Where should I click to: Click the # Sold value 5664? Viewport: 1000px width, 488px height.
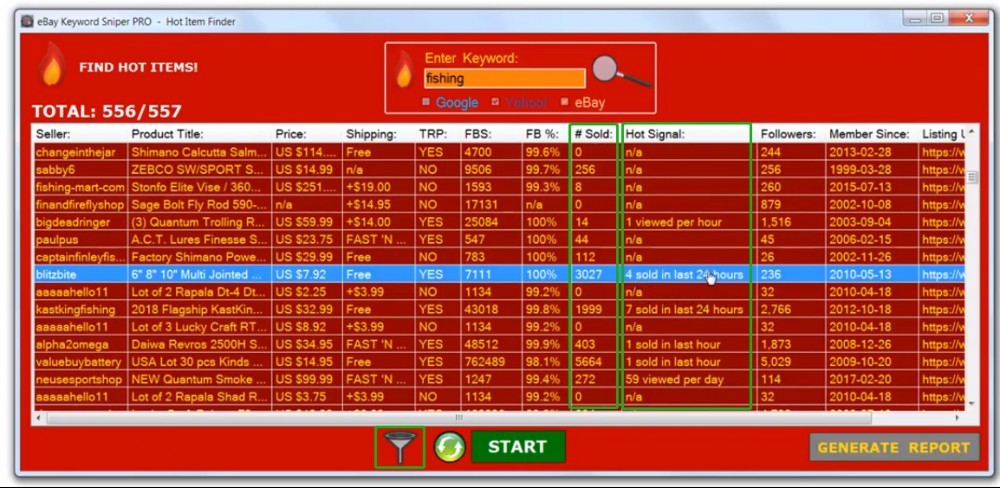pos(588,362)
